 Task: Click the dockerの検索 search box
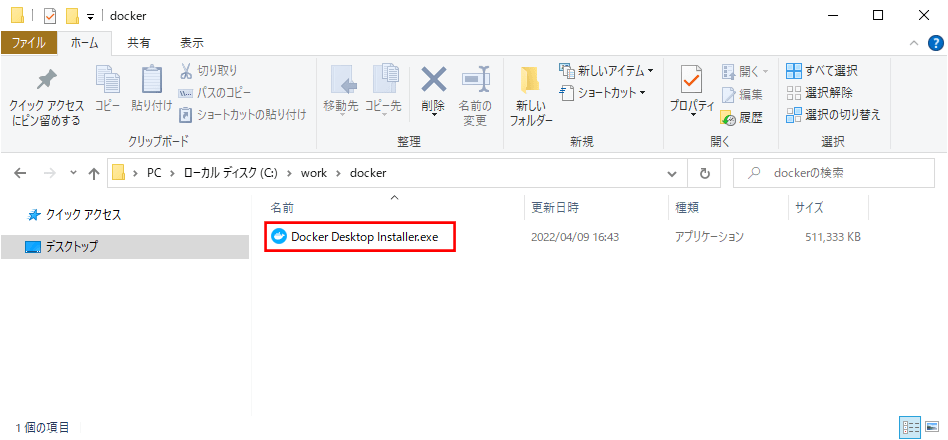click(834, 173)
